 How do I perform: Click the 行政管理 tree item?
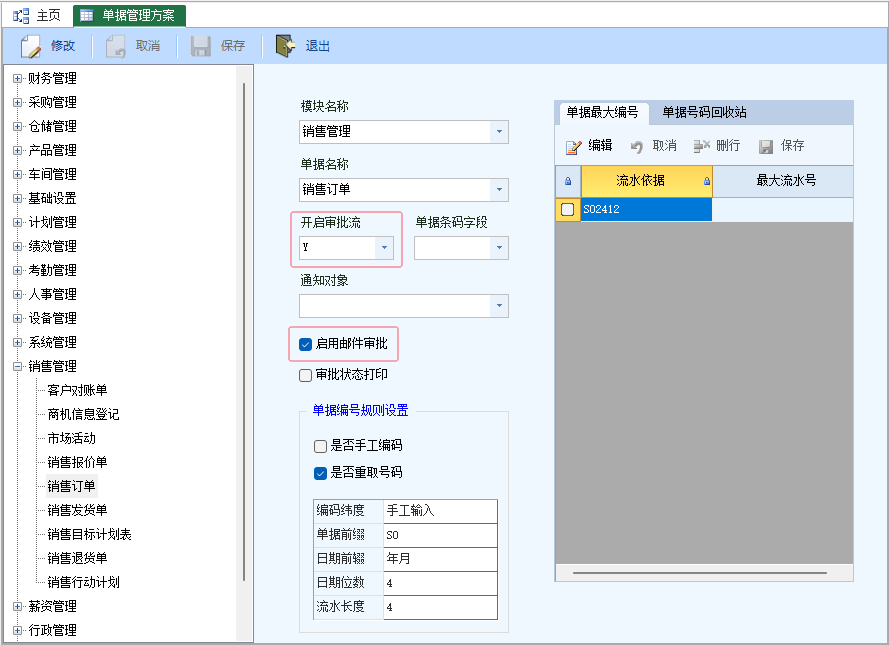coord(52,630)
